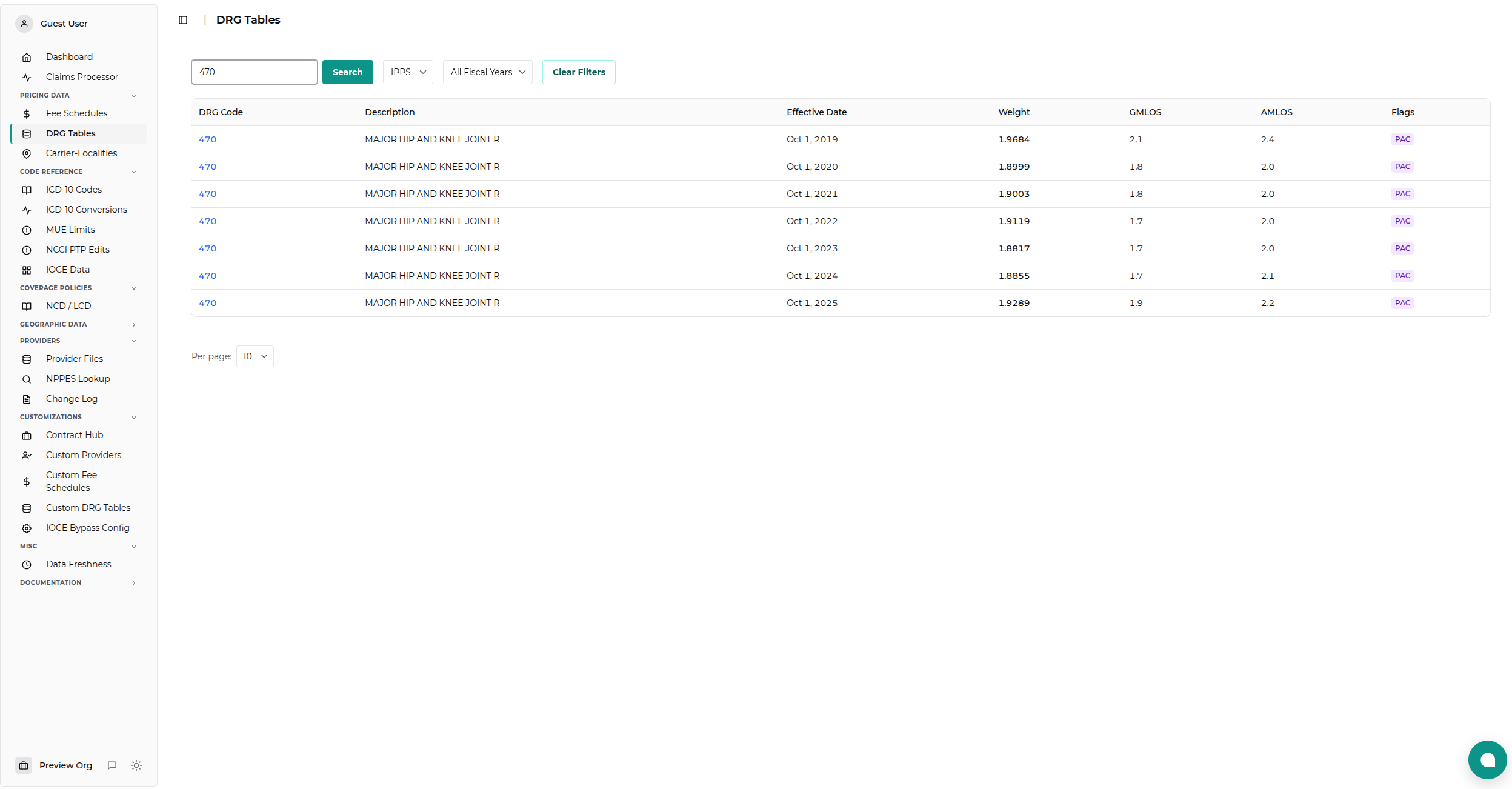Image resolution: width=1512 pixels, height=789 pixels.
Task: Click the DRG search input field
Action: [255, 72]
